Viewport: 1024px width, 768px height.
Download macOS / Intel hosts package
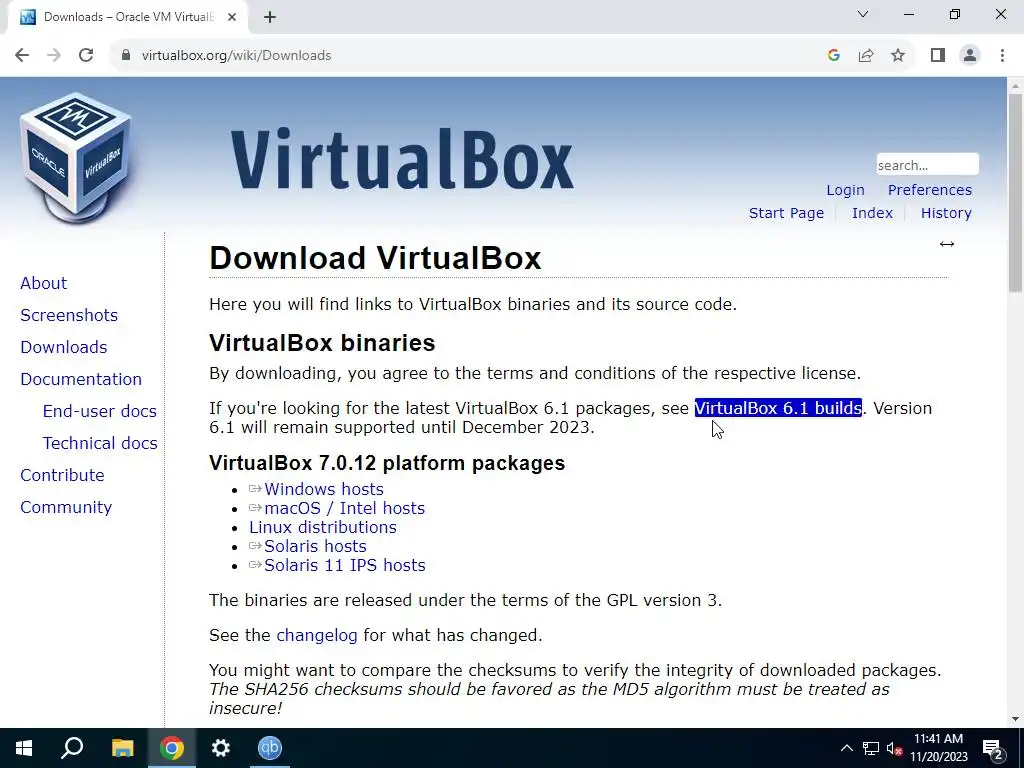[344, 508]
